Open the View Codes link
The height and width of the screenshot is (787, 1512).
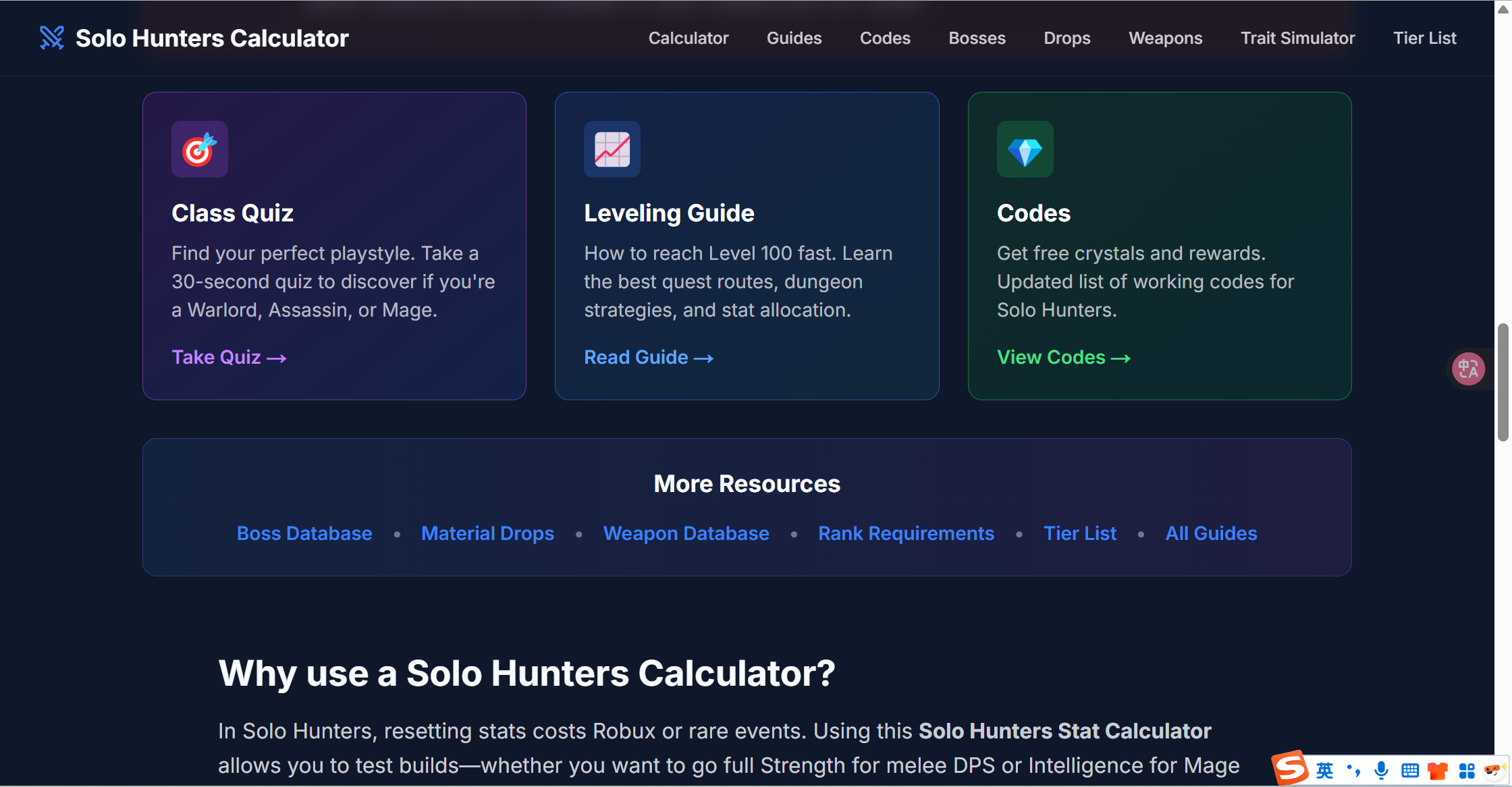pyautogui.click(x=1063, y=357)
